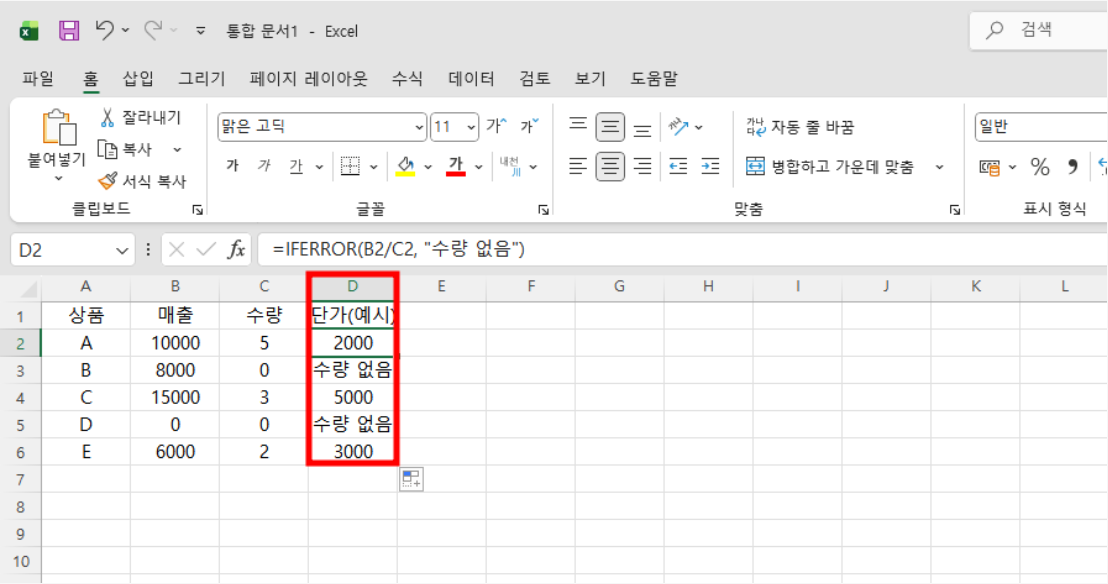The height and width of the screenshot is (584, 1108).
Task: Click the Auto Fill Options icon below D6
Action: pyautogui.click(x=411, y=479)
